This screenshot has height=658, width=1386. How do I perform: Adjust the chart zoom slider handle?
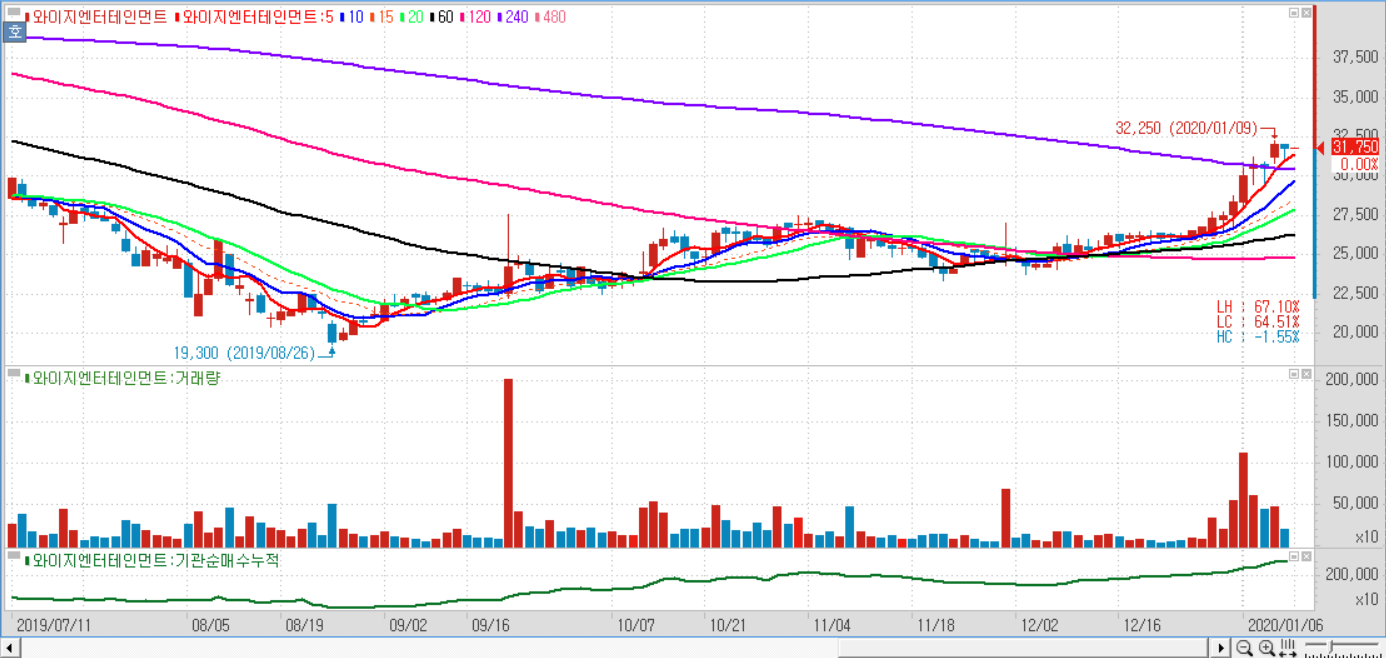click(1330, 646)
